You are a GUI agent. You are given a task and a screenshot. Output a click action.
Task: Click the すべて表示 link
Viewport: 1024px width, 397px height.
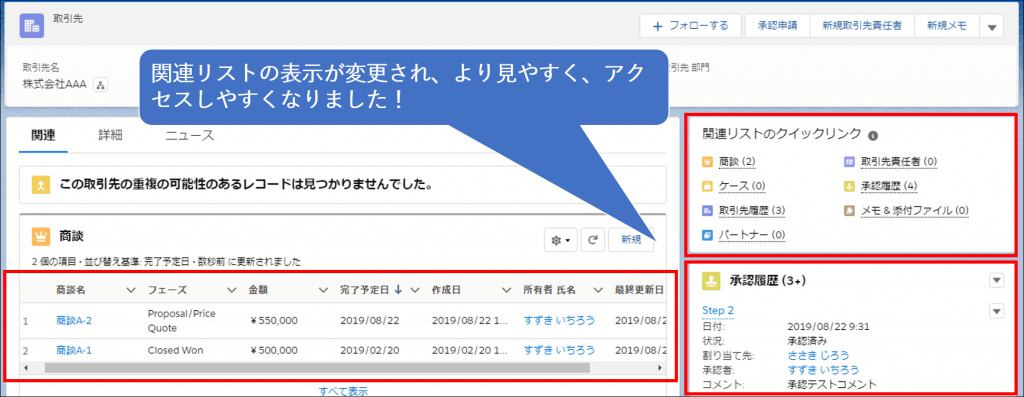[x=343, y=391]
